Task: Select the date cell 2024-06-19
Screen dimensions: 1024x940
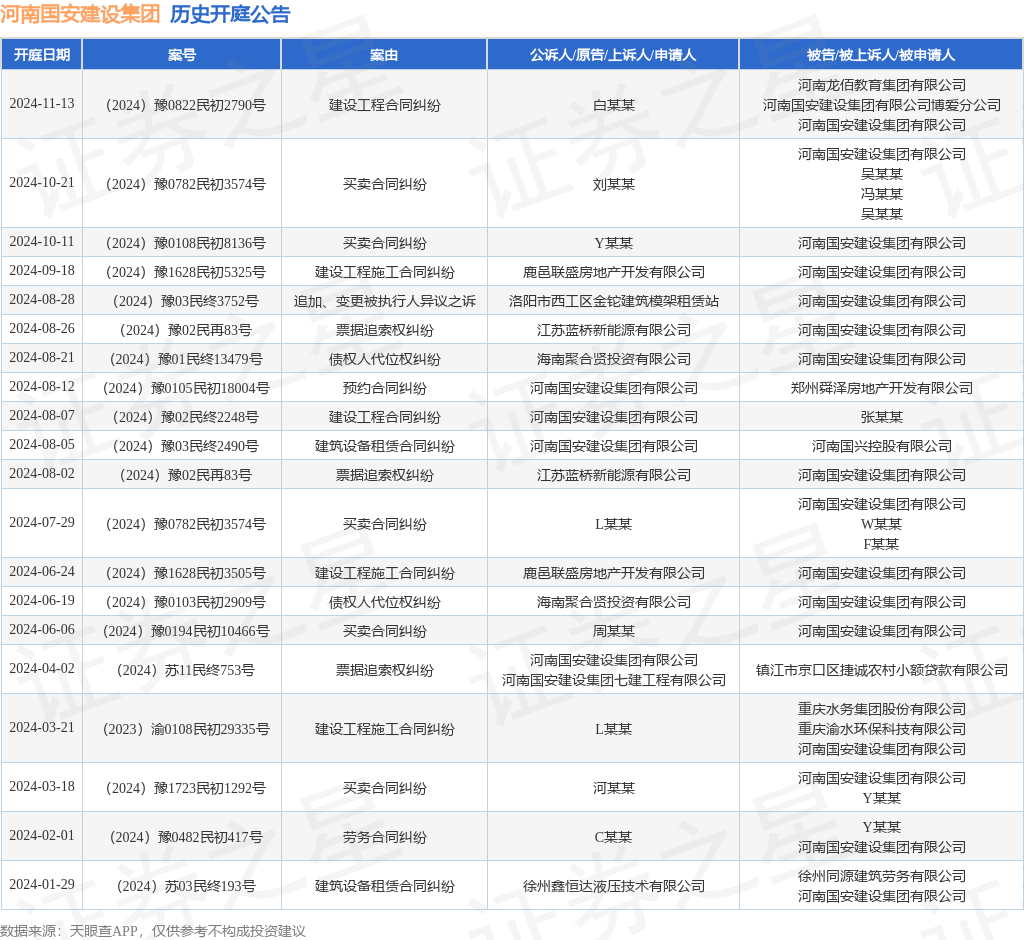Action: click(x=42, y=600)
